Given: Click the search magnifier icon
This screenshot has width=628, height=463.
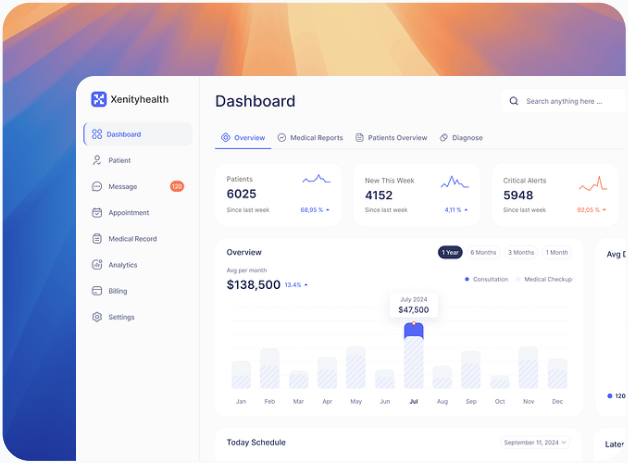Looking at the screenshot, I should [514, 101].
